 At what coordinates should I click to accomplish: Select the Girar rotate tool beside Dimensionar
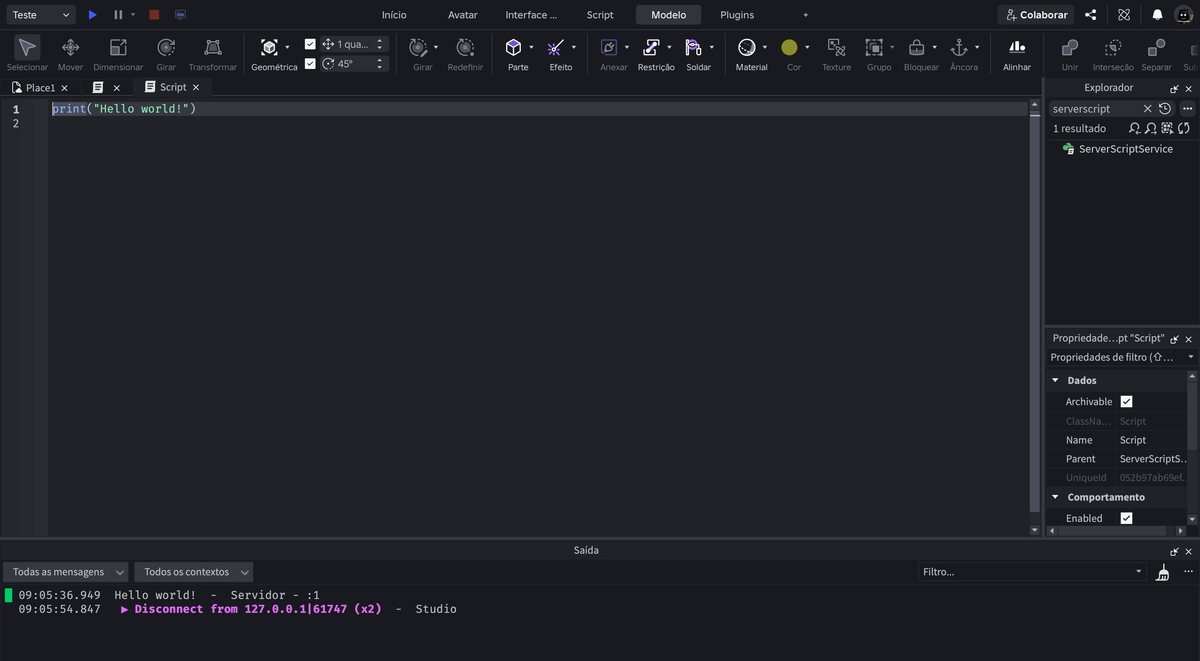(x=166, y=53)
